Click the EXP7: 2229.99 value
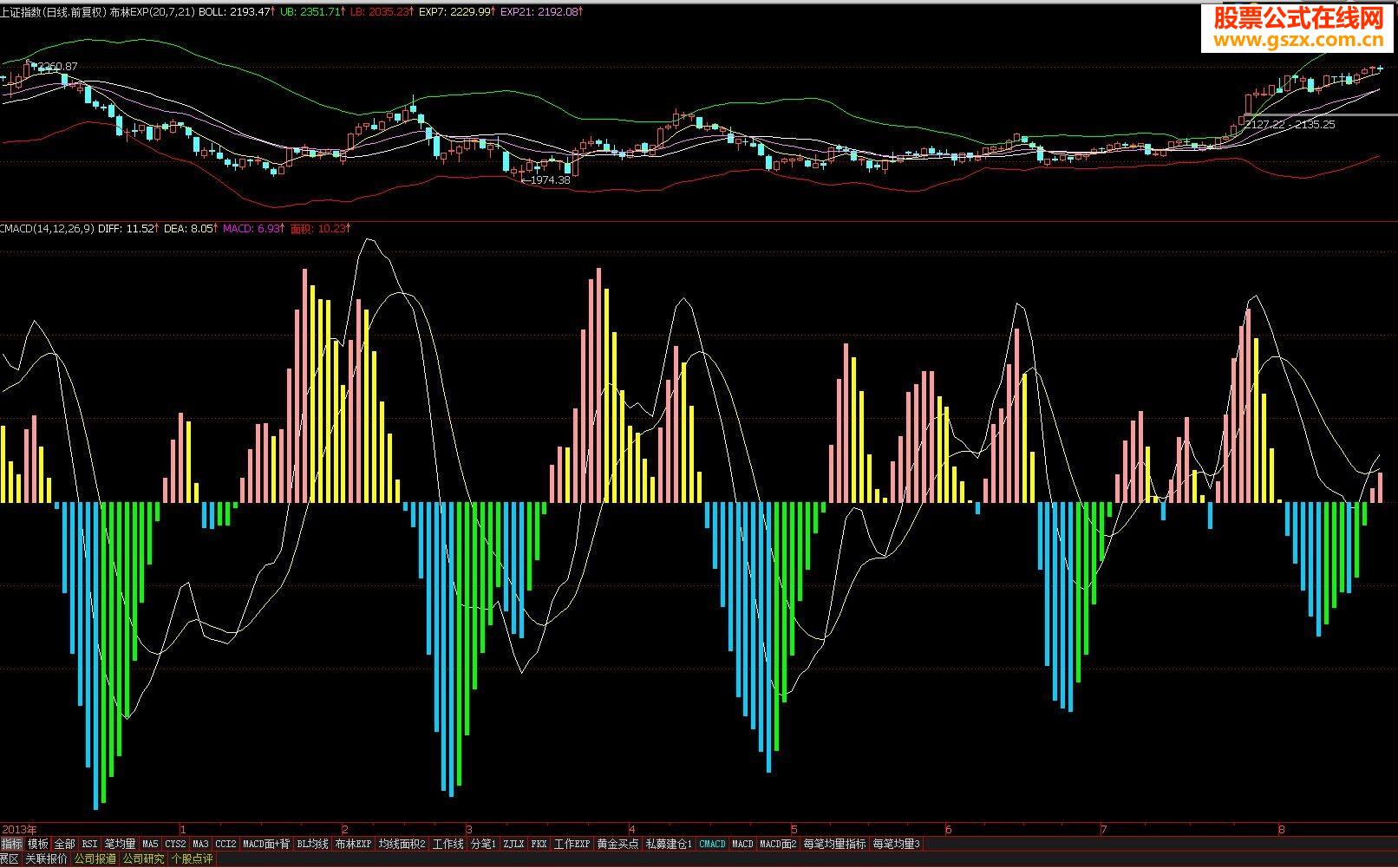 pyautogui.click(x=459, y=12)
